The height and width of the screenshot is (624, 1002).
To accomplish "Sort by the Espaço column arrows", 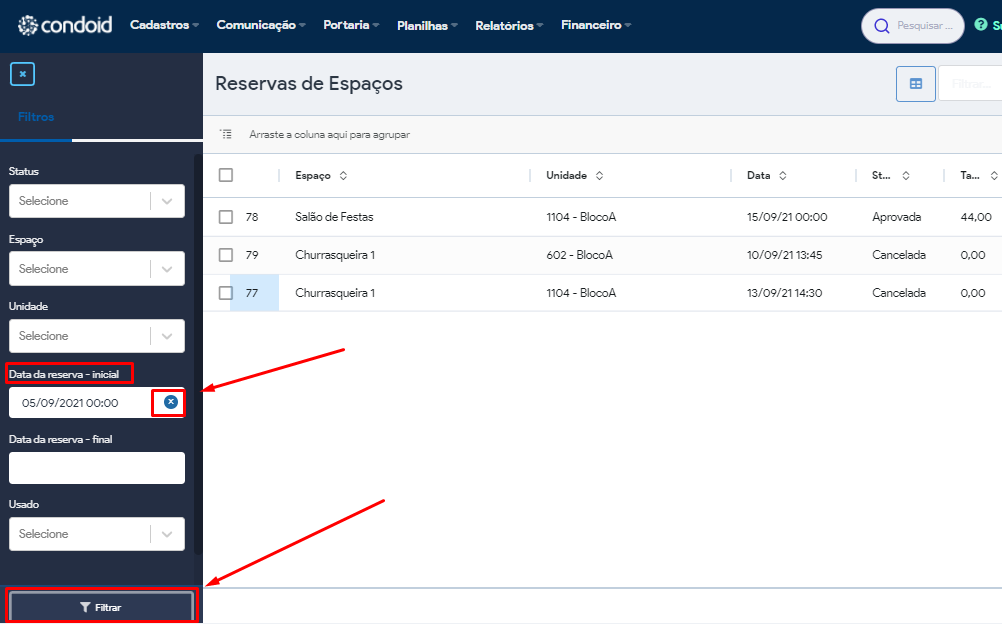I will click(x=343, y=176).
